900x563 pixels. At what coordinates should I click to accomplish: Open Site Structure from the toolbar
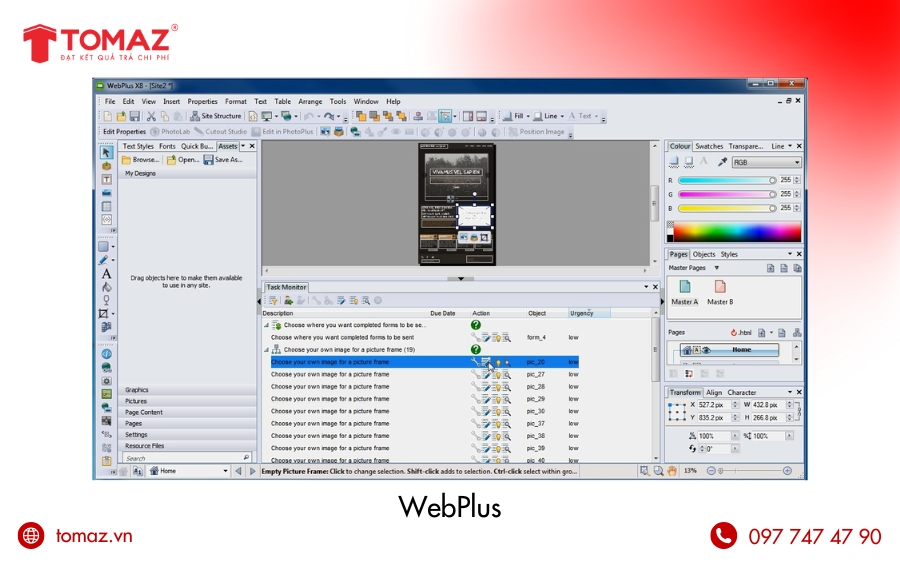click(x=215, y=116)
